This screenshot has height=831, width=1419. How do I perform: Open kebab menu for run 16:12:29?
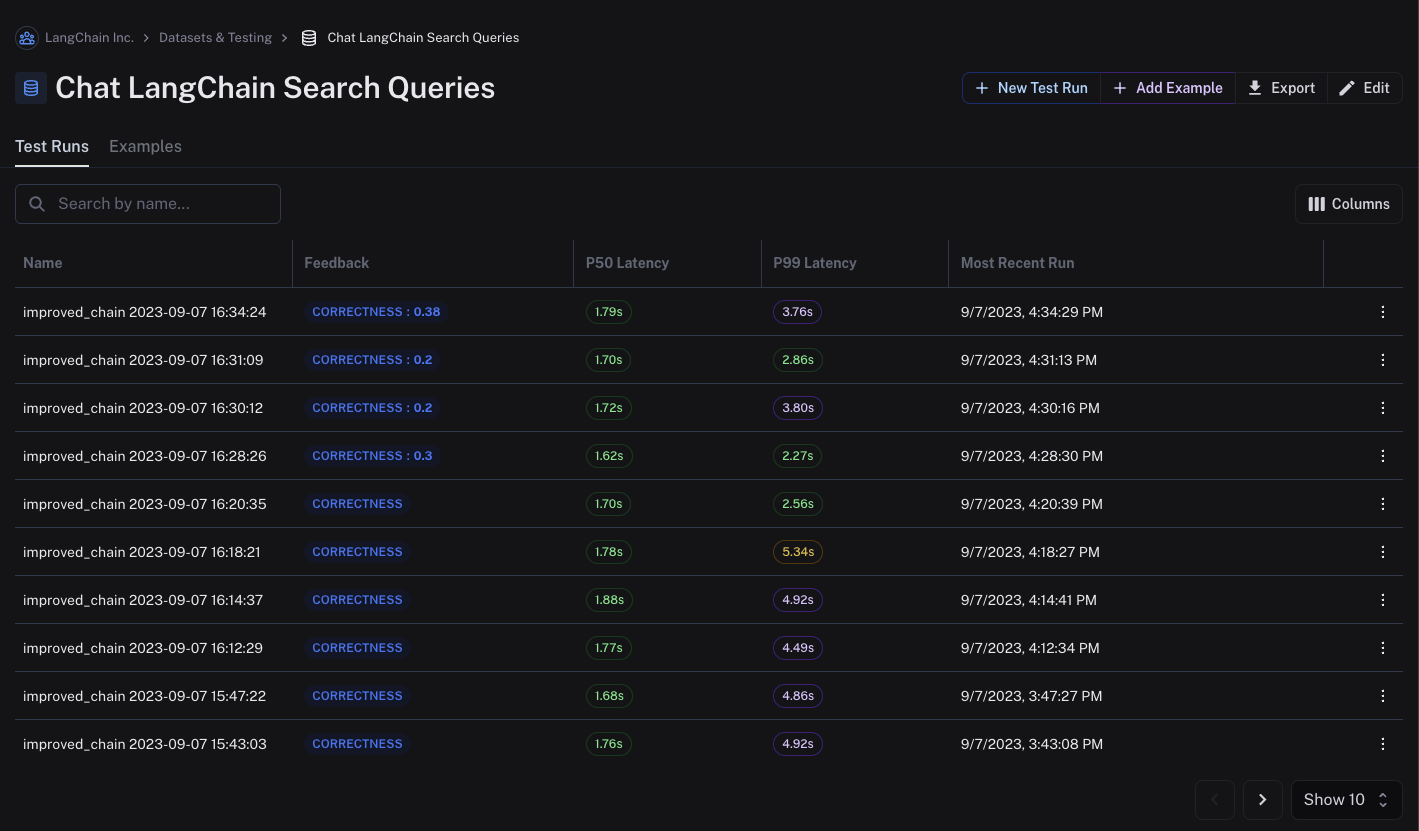(1383, 648)
